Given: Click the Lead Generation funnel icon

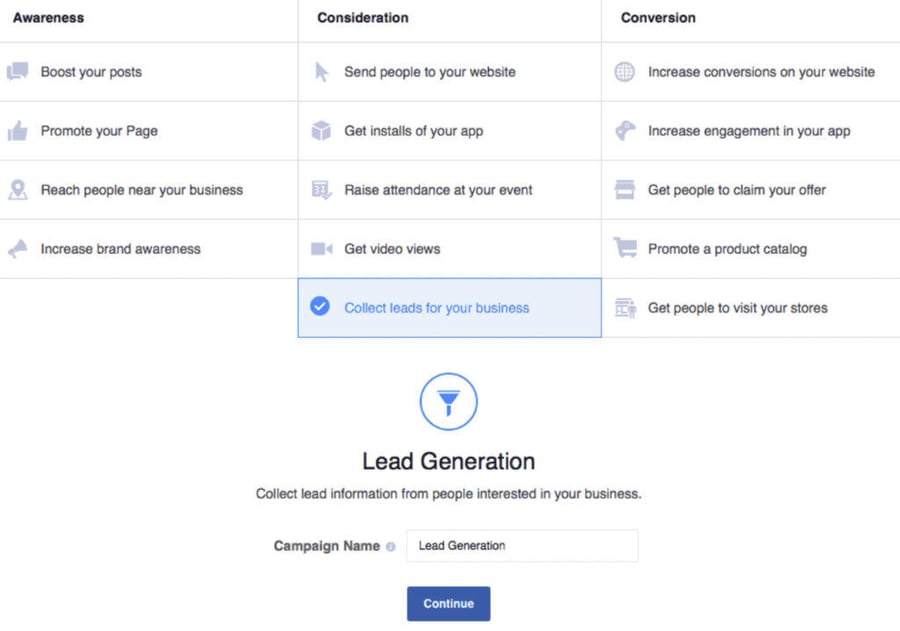Looking at the screenshot, I should click(x=448, y=401).
